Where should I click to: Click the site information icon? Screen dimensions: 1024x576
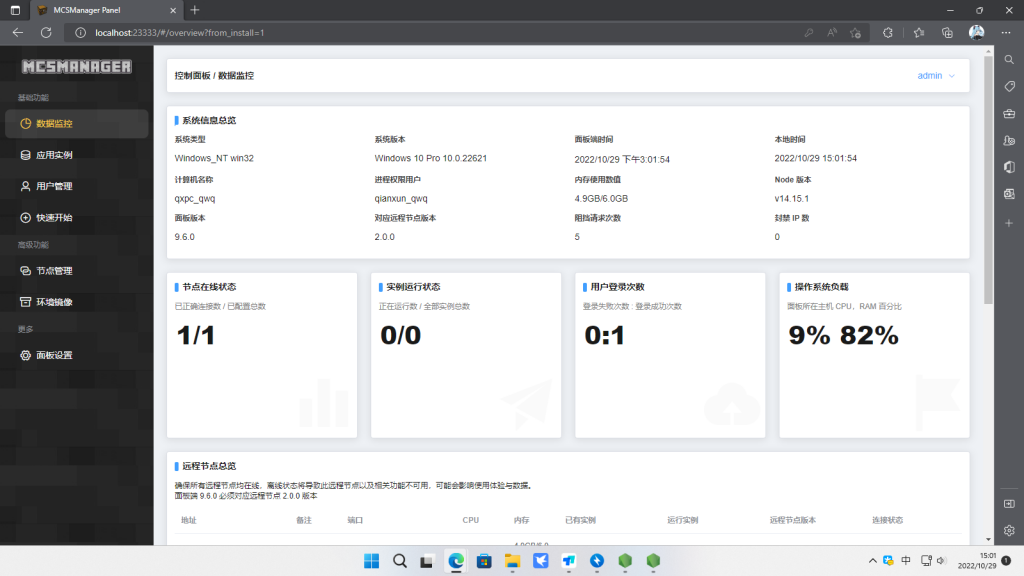point(80,33)
